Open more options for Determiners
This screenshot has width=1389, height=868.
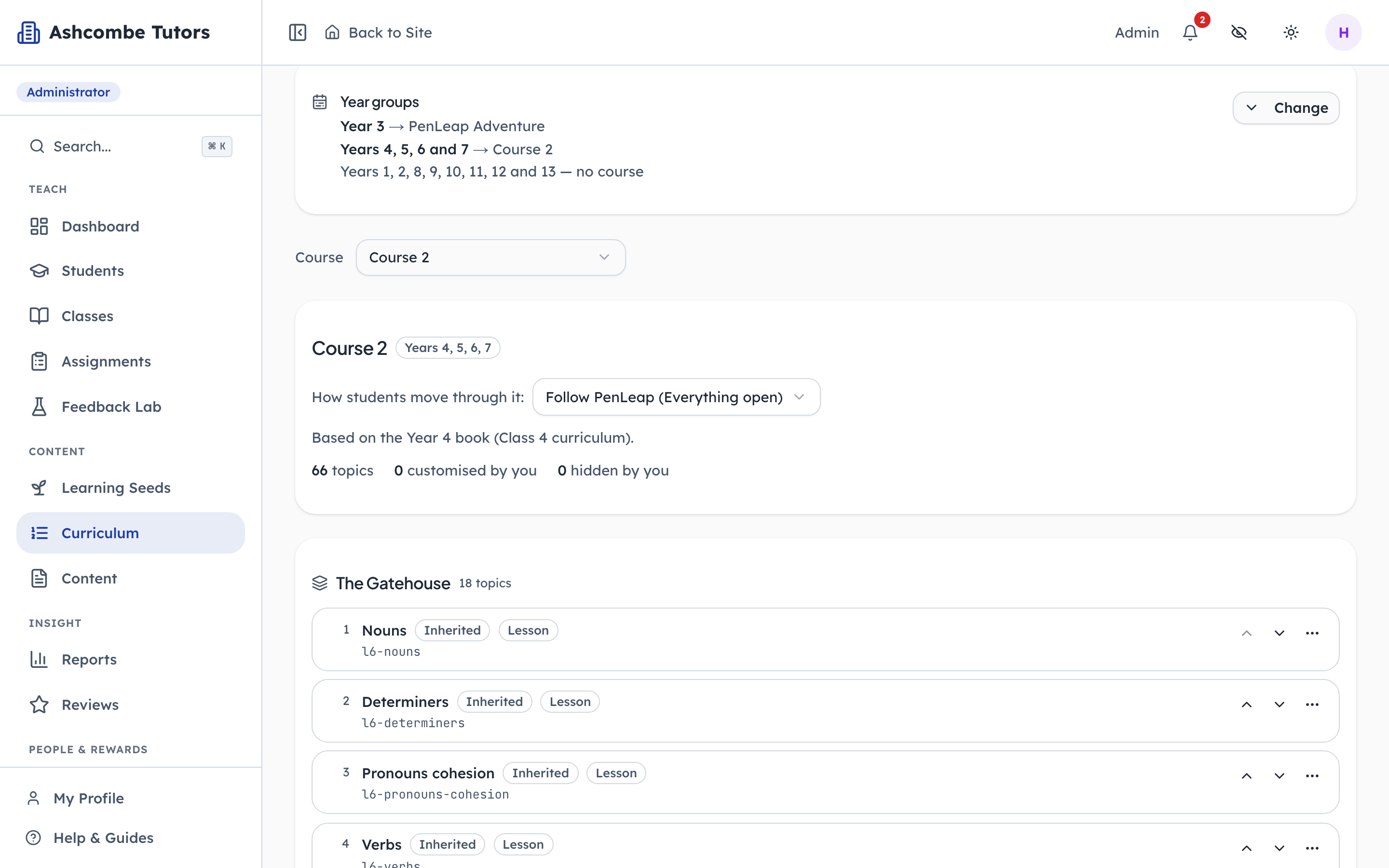pos(1312,705)
